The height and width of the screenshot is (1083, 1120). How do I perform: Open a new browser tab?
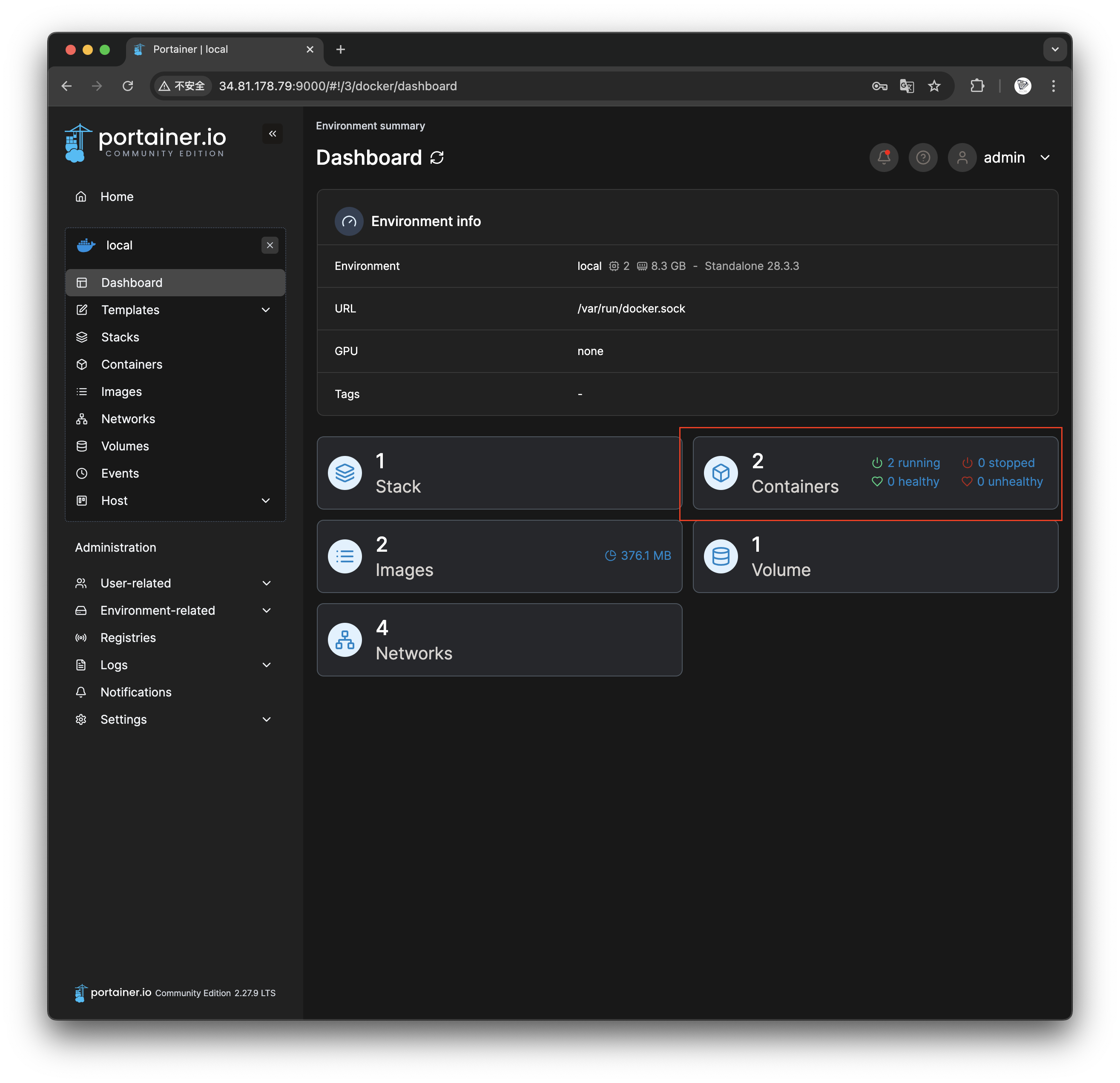click(341, 50)
